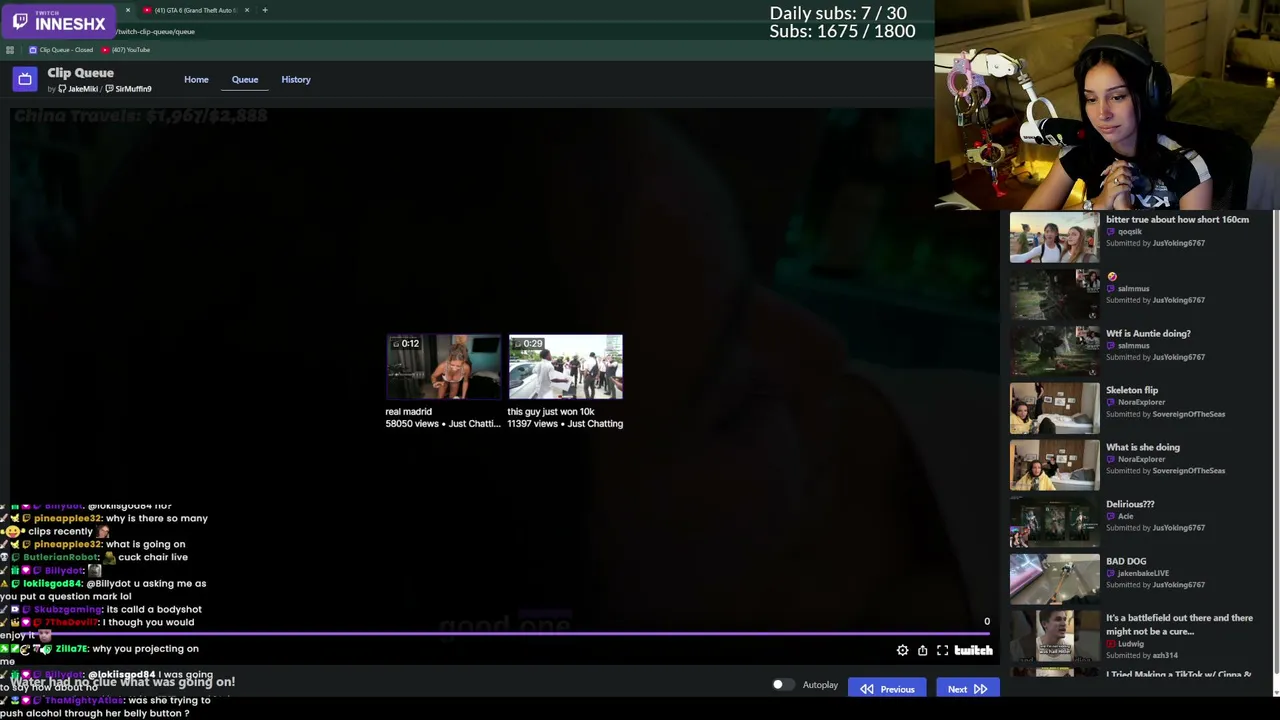Open SirMuffin9 Twitch profile link
This screenshot has height=720, width=1280.
129,89
